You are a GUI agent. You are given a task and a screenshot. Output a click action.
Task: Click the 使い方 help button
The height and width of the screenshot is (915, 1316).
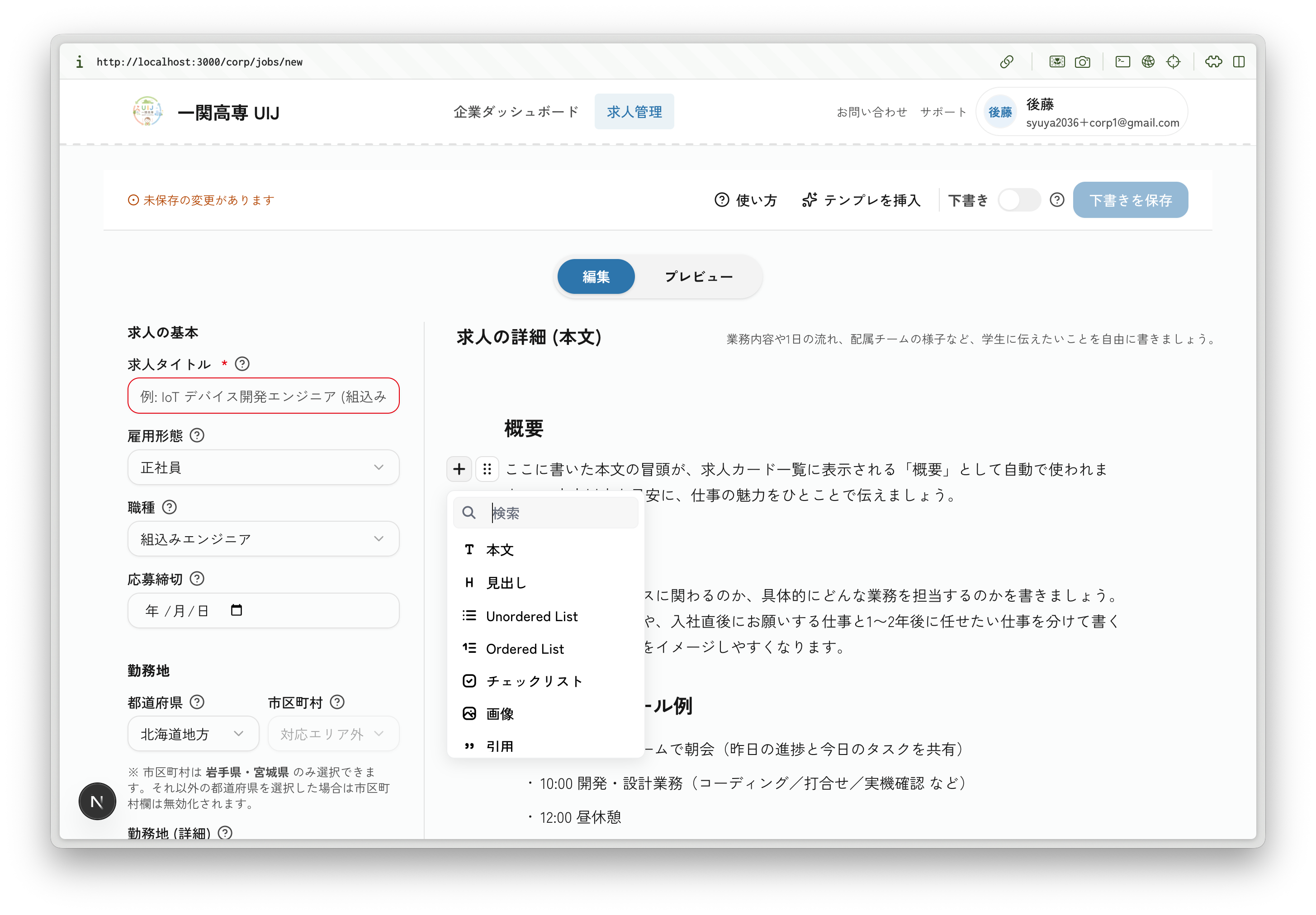click(x=746, y=200)
